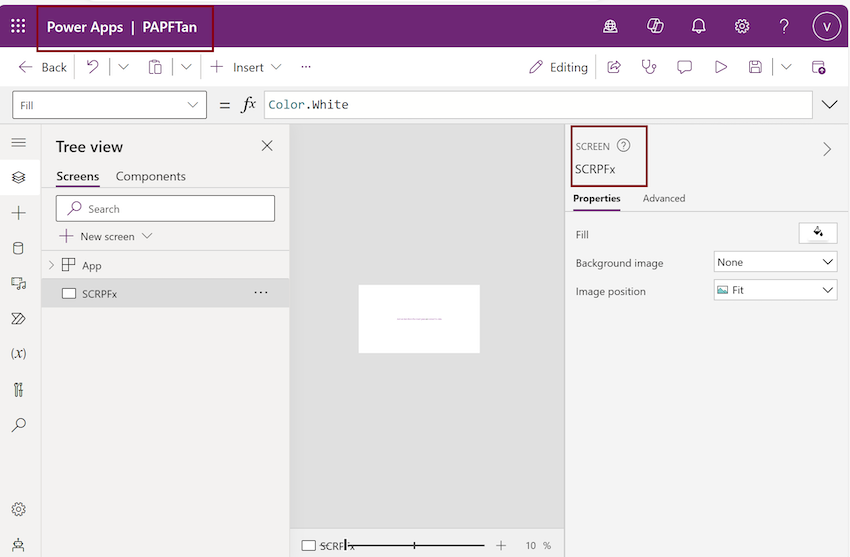Click the zoom percentage value 10
This screenshot has width=850, height=557.
530,546
